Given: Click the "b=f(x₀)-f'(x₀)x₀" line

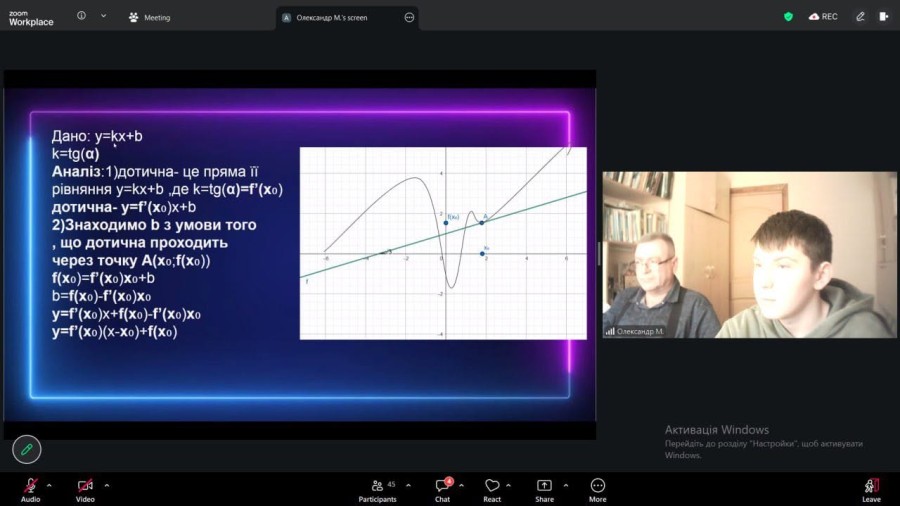Looking at the screenshot, I should coord(102,296).
